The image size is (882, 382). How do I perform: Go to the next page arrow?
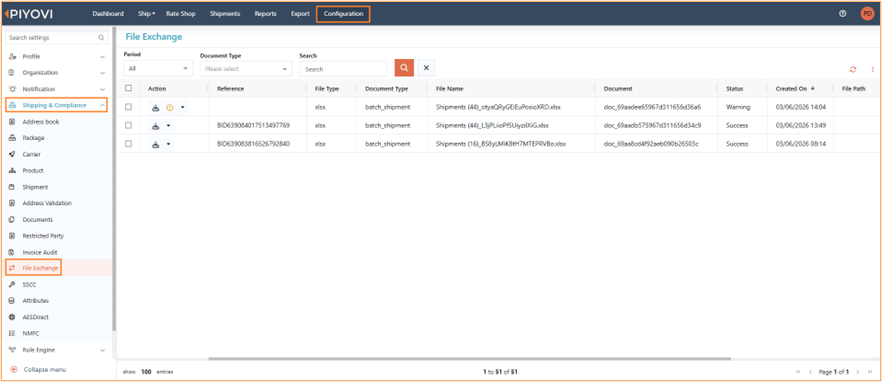[x=858, y=372]
